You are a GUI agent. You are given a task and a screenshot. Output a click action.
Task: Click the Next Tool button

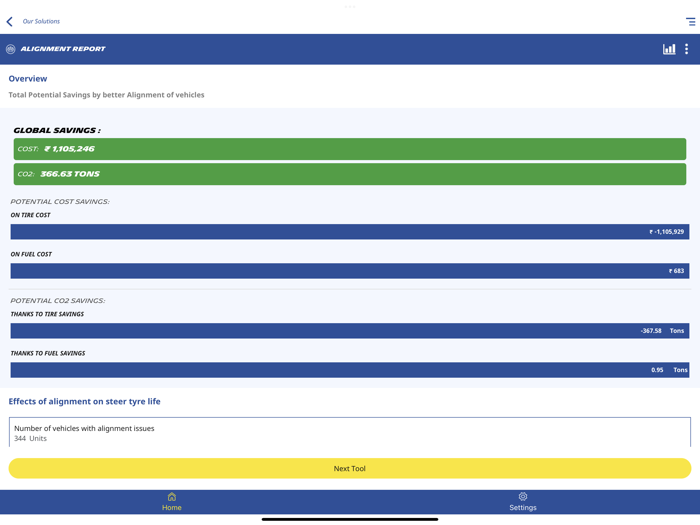pos(350,468)
